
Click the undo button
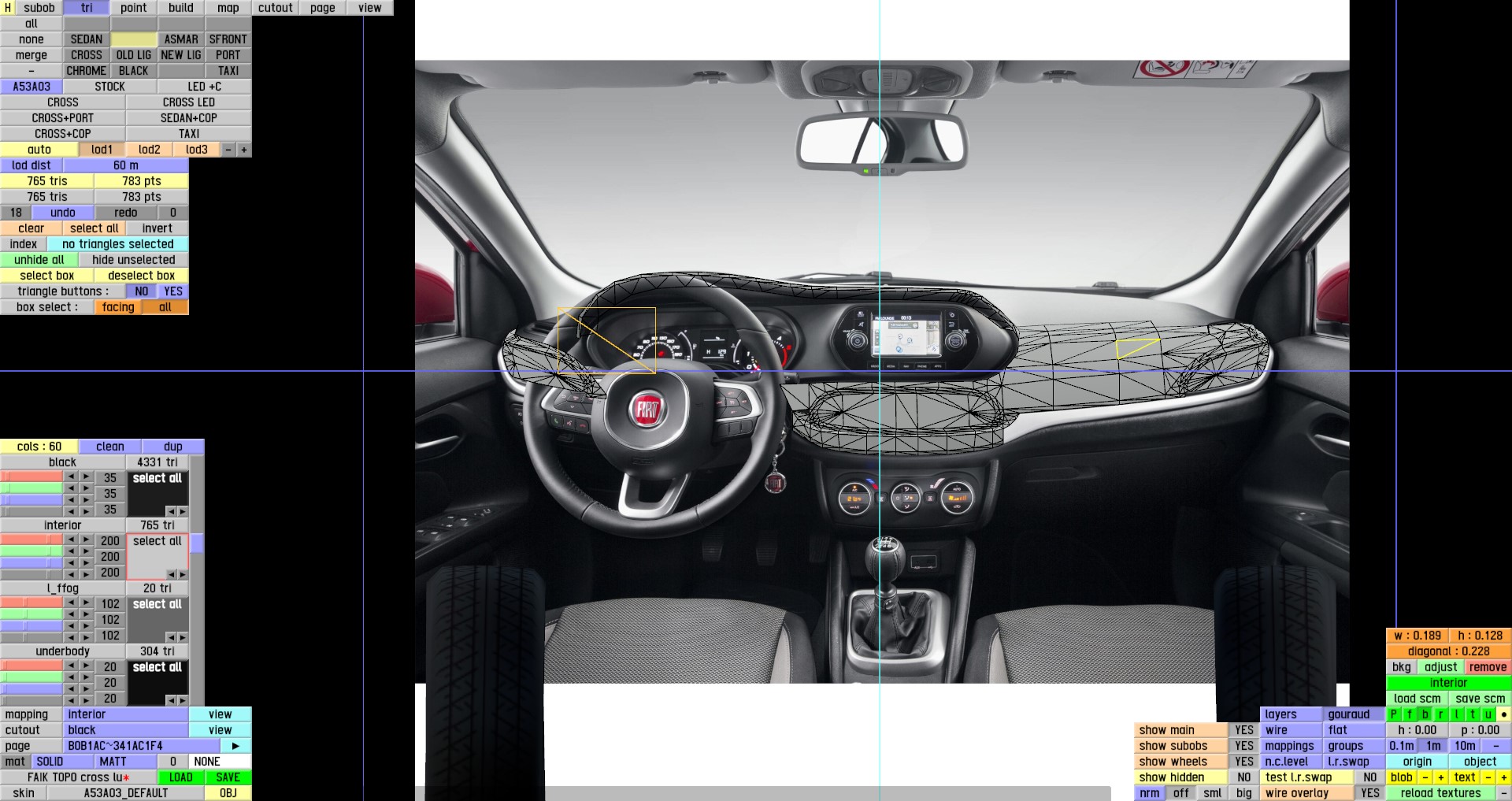pyautogui.click(x=63, y=213)
